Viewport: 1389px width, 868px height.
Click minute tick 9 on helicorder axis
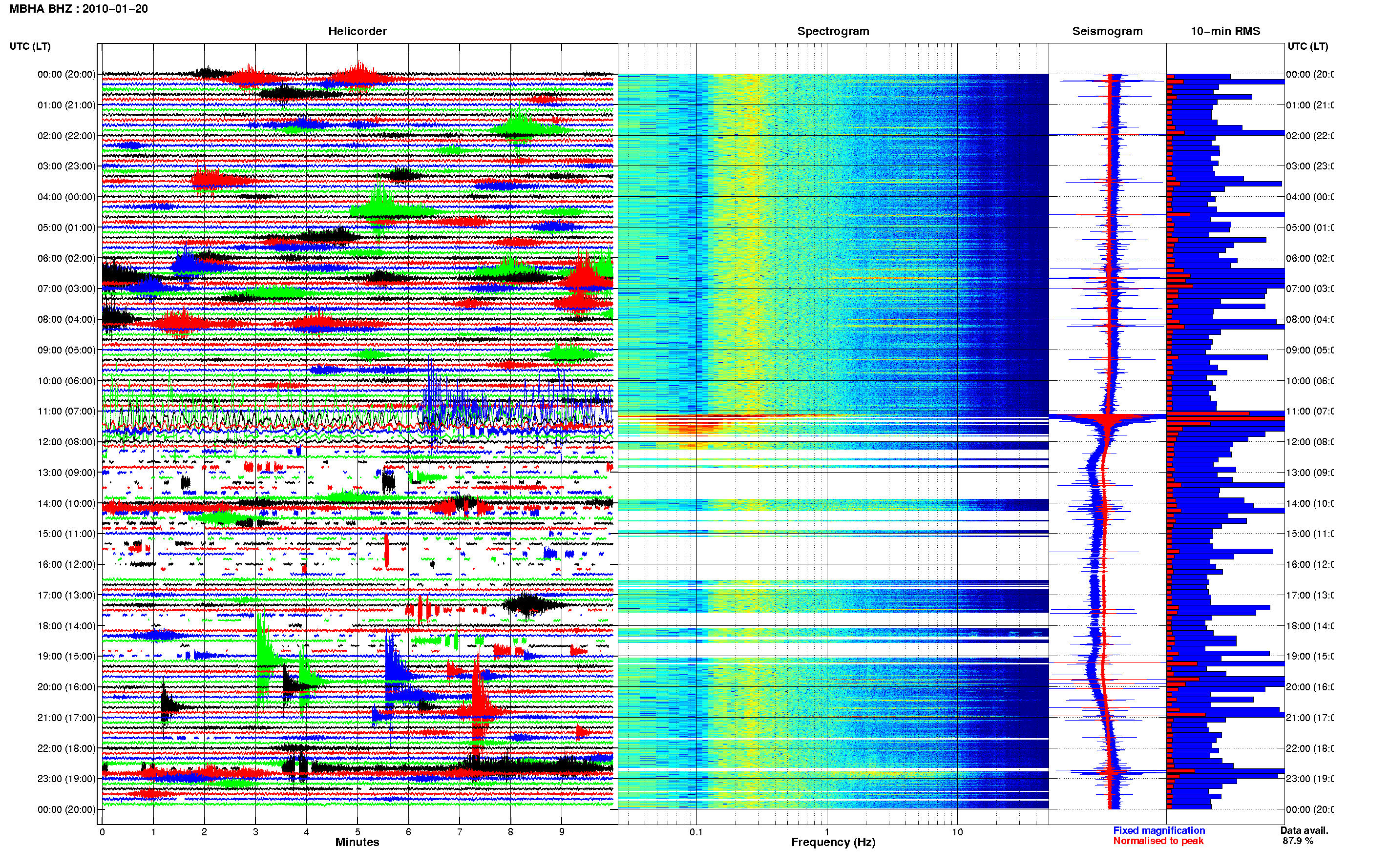pyautogui.click(x=562, y=831)
